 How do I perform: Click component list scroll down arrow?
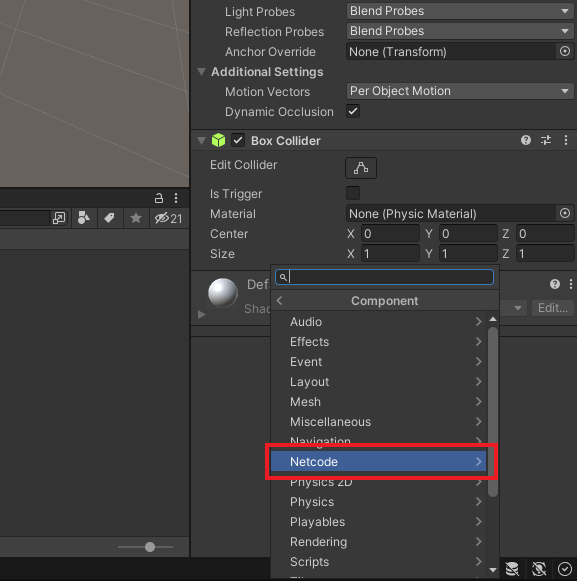493,570
